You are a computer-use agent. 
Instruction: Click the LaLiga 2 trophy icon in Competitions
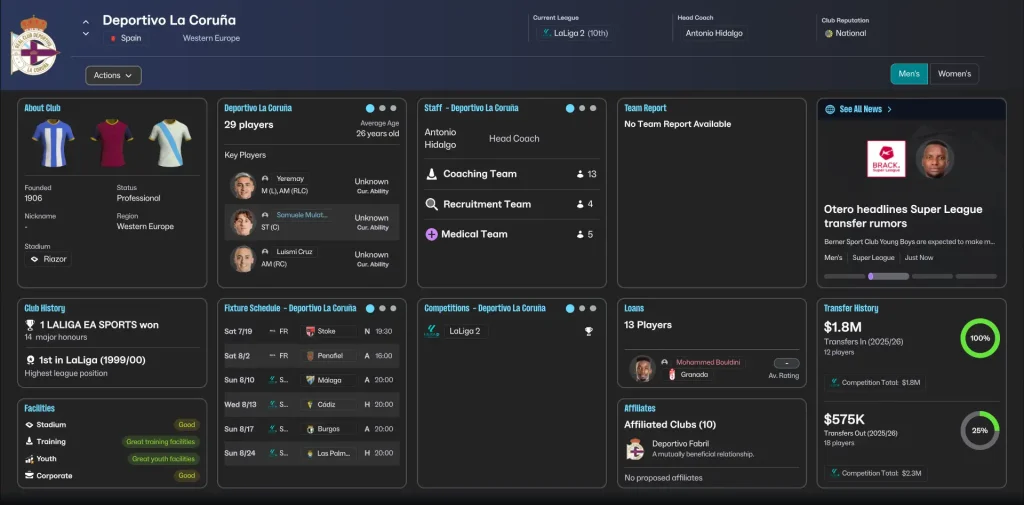click(x=588, y=331)
